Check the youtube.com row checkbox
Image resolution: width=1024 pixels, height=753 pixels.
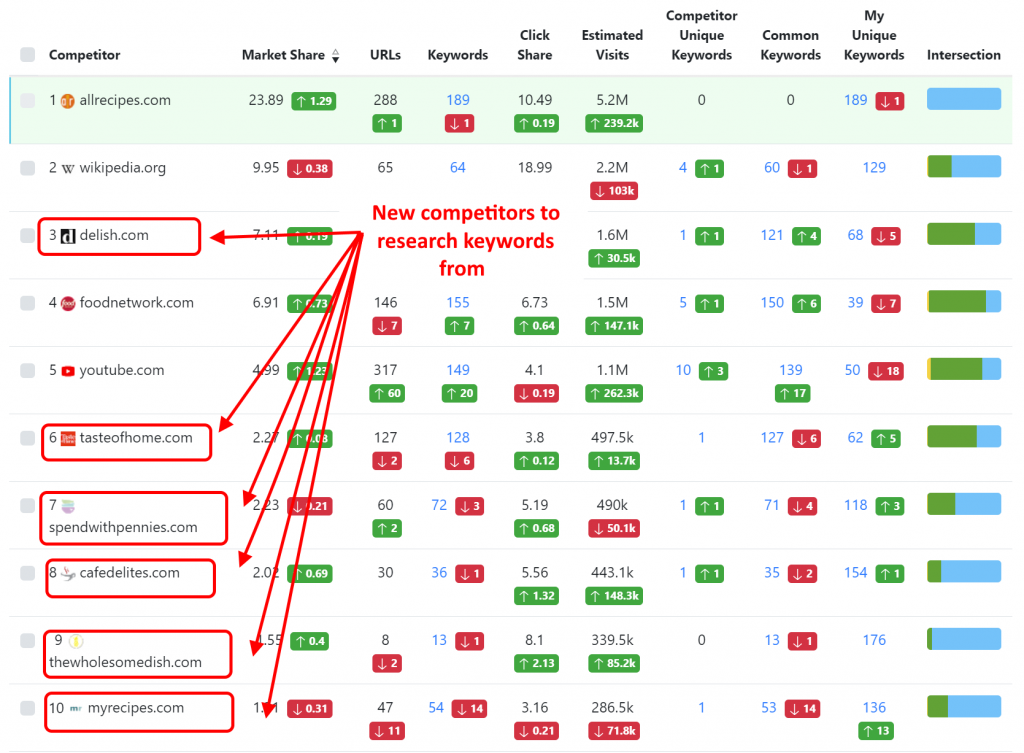pos(27,370)
